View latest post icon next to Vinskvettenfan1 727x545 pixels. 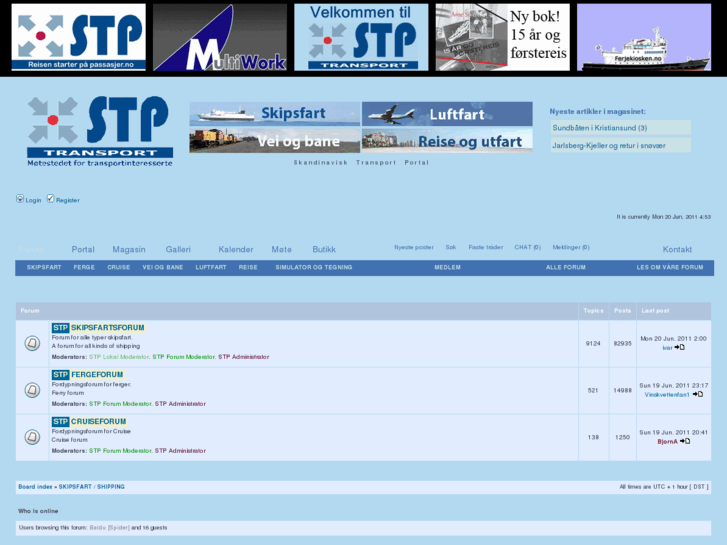tap(698, 394)
